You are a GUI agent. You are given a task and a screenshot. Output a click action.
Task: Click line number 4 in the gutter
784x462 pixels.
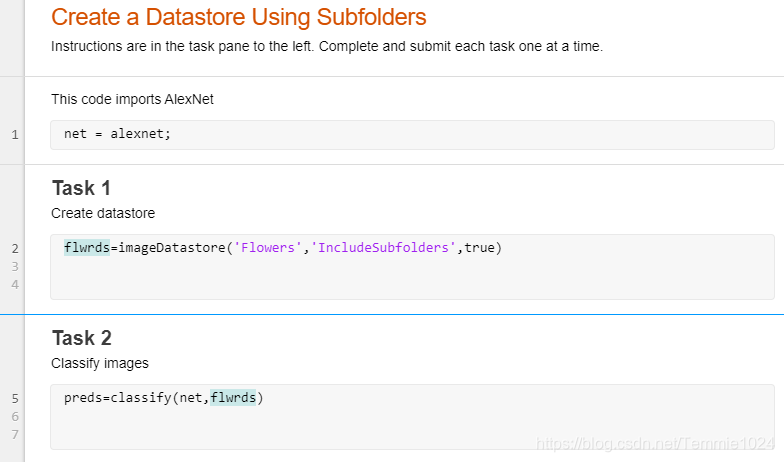pos(15,284)
